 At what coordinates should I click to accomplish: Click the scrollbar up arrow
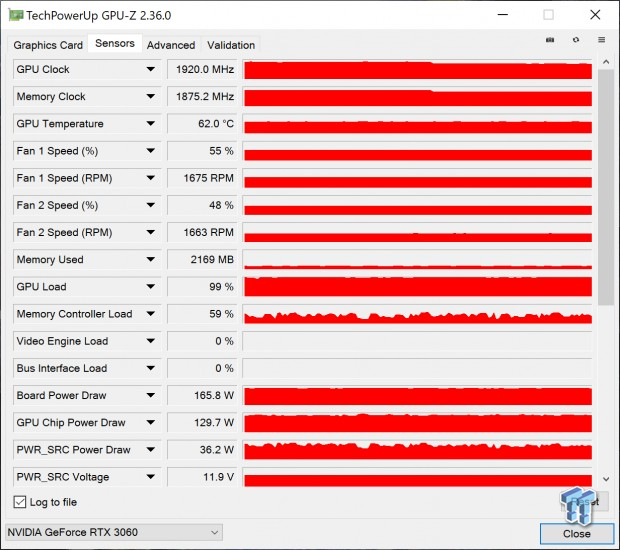pos(606,62)
